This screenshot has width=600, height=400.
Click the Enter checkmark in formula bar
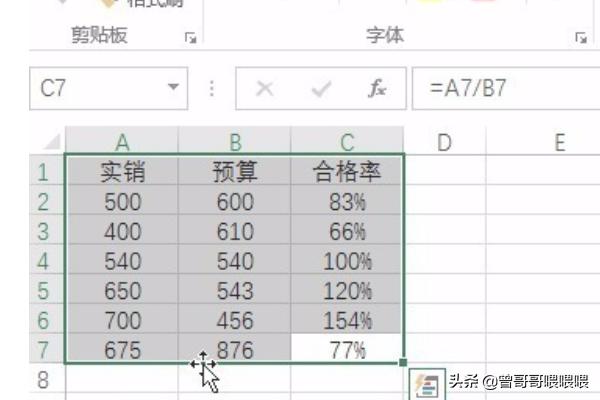321,89
